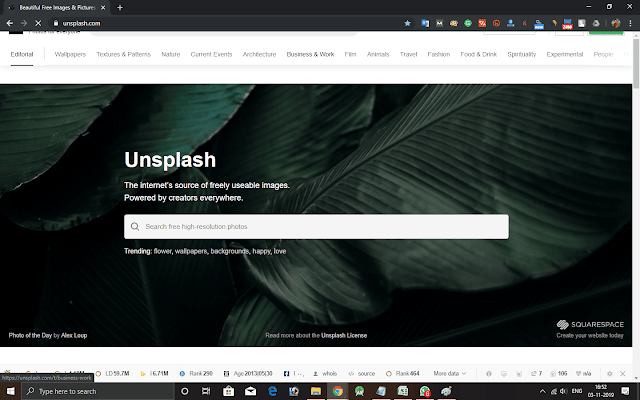
Task: Open the Food & Drink category
Action: coord(478,54)
